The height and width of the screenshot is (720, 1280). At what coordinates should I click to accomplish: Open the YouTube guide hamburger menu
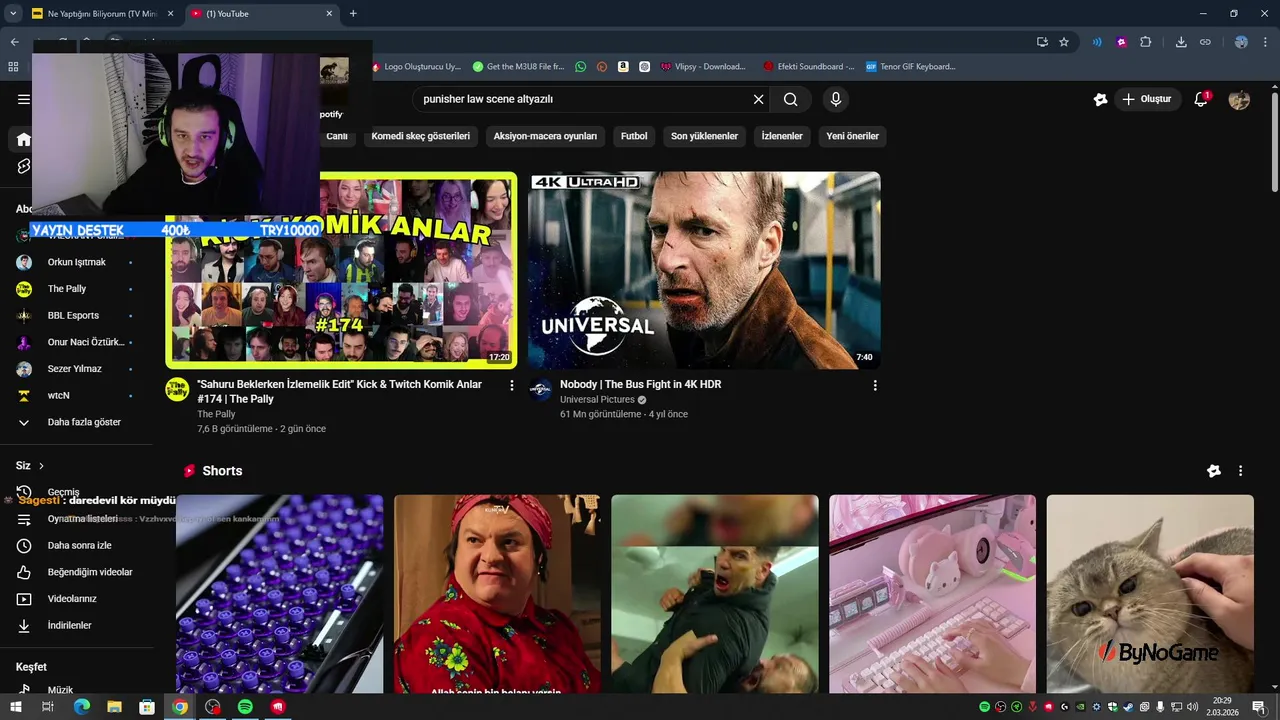point(24,99)
